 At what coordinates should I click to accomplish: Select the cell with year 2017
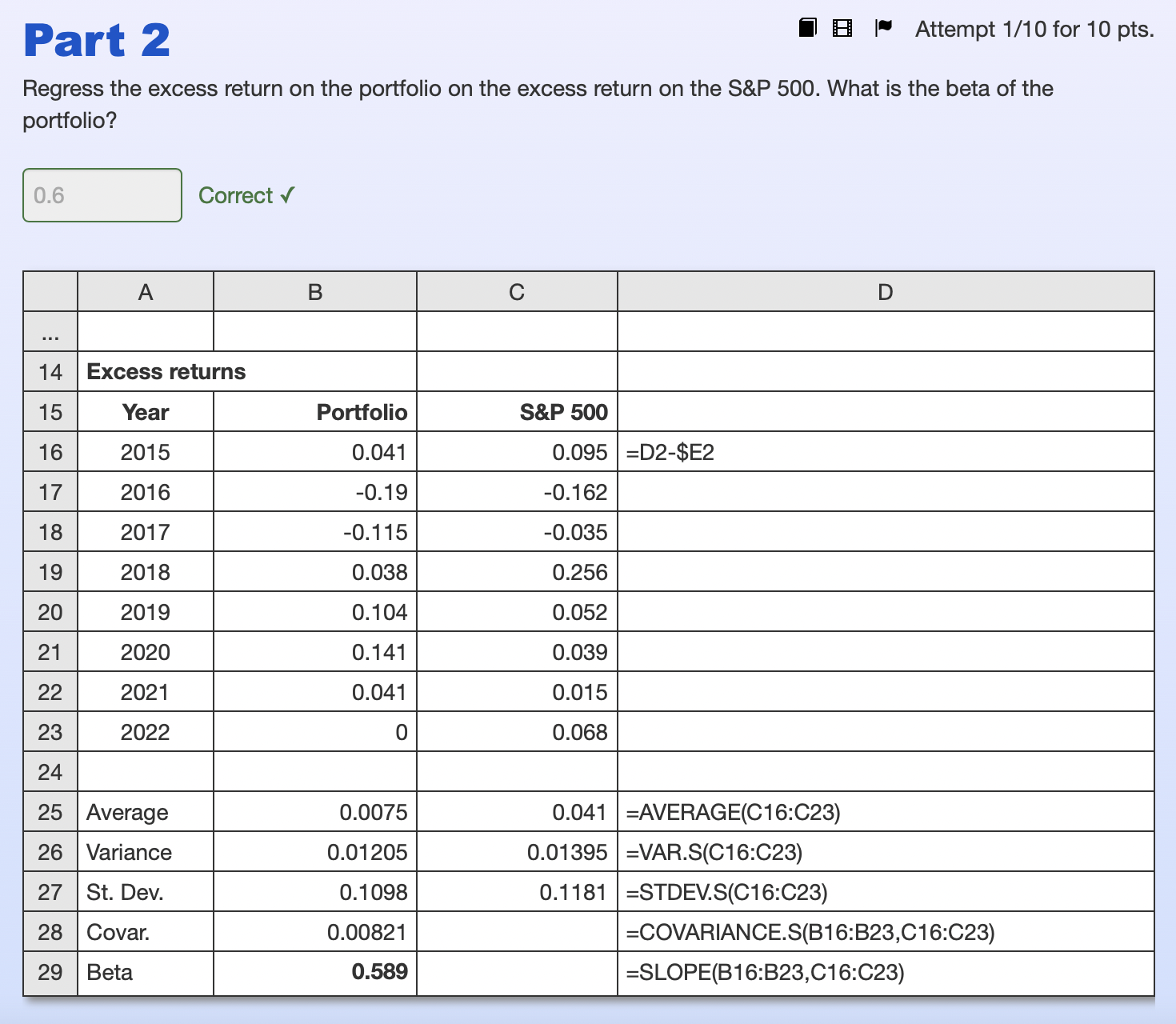coord(146,532)
